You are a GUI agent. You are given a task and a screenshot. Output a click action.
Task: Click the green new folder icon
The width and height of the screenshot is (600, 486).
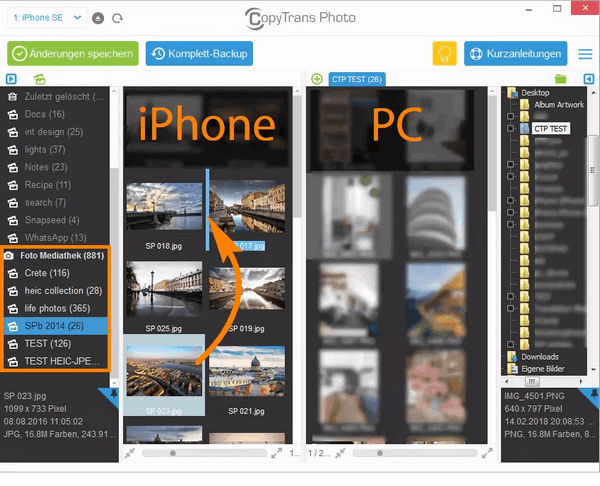click(x=560, y=79)
